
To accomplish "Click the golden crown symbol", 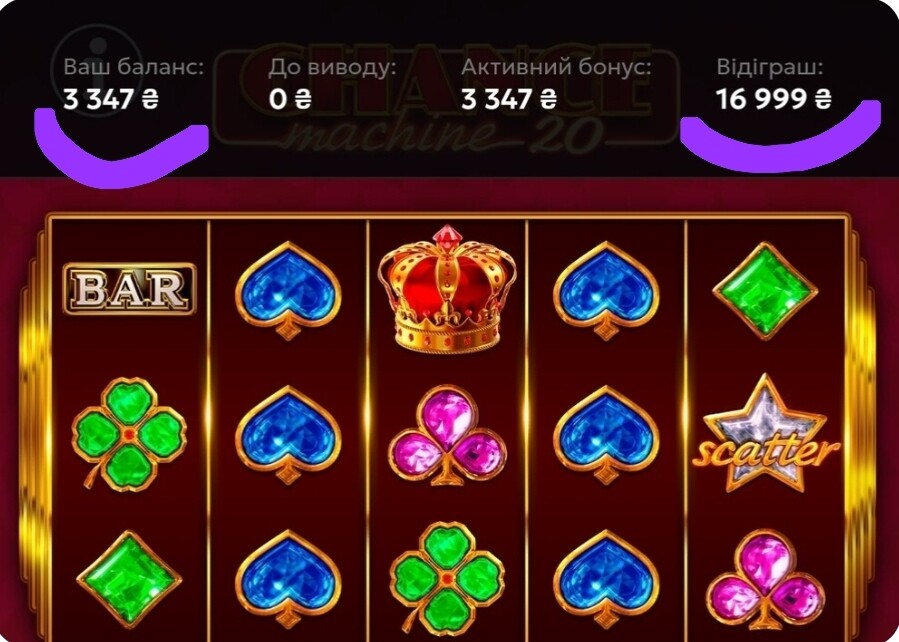I will (447, 288).
